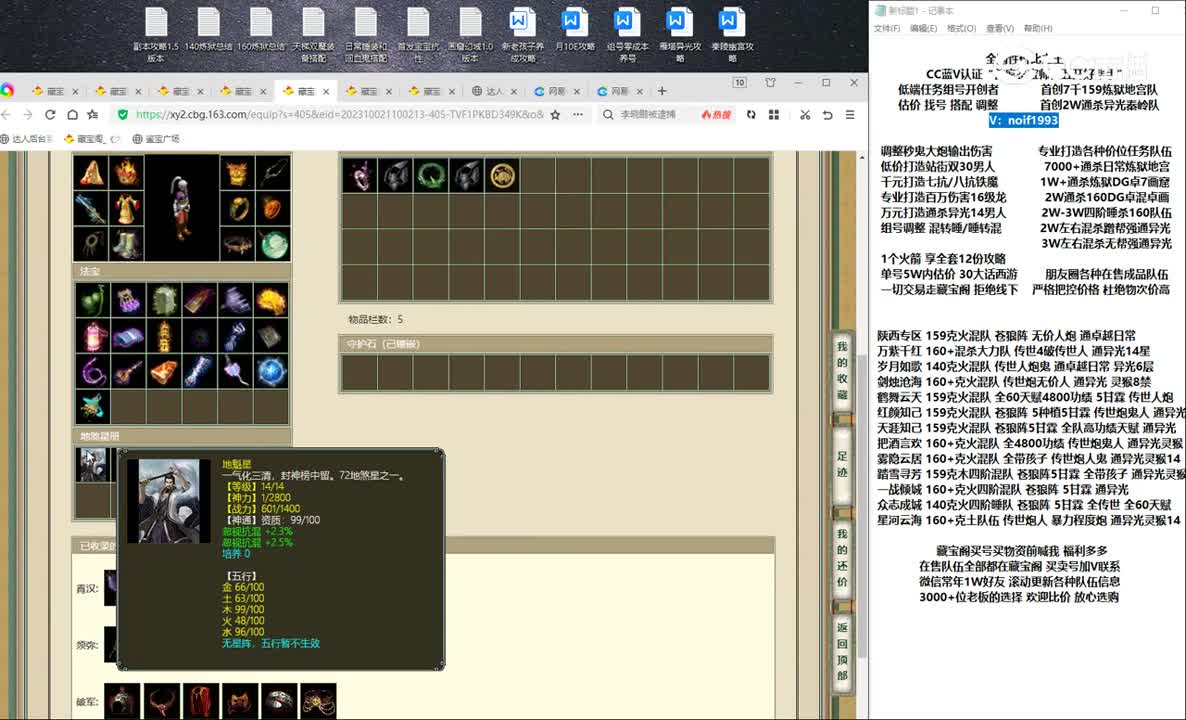Select the boots equipment icon
This screenshot has width=1186, height=720.
(x=126, y=244)
